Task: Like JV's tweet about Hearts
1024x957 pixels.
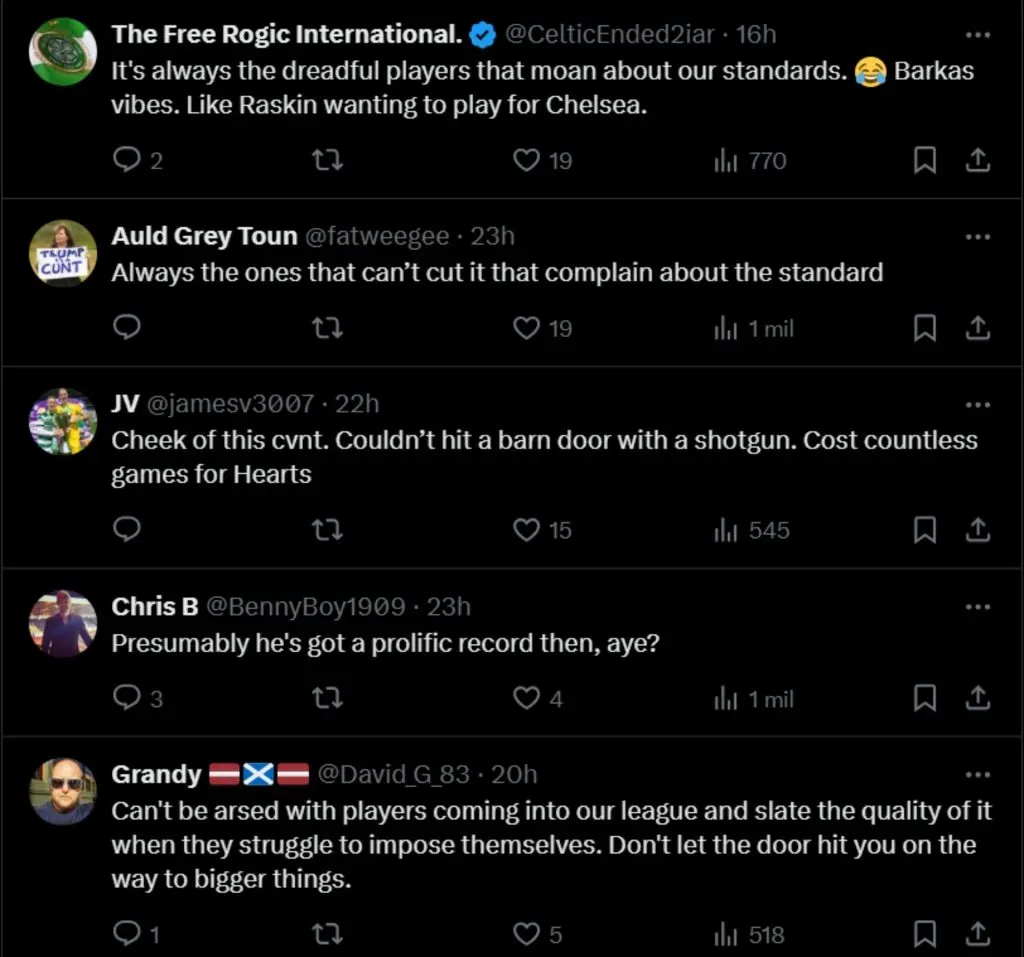Action: click(x=526, y=530)
